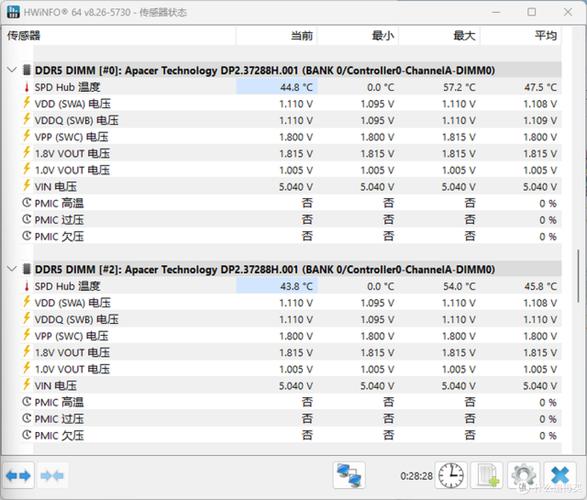The image size is (587, 500).
Task: Click lightning icon of DIMM #0 VDD (SWA)
Action: coord(27,103)
